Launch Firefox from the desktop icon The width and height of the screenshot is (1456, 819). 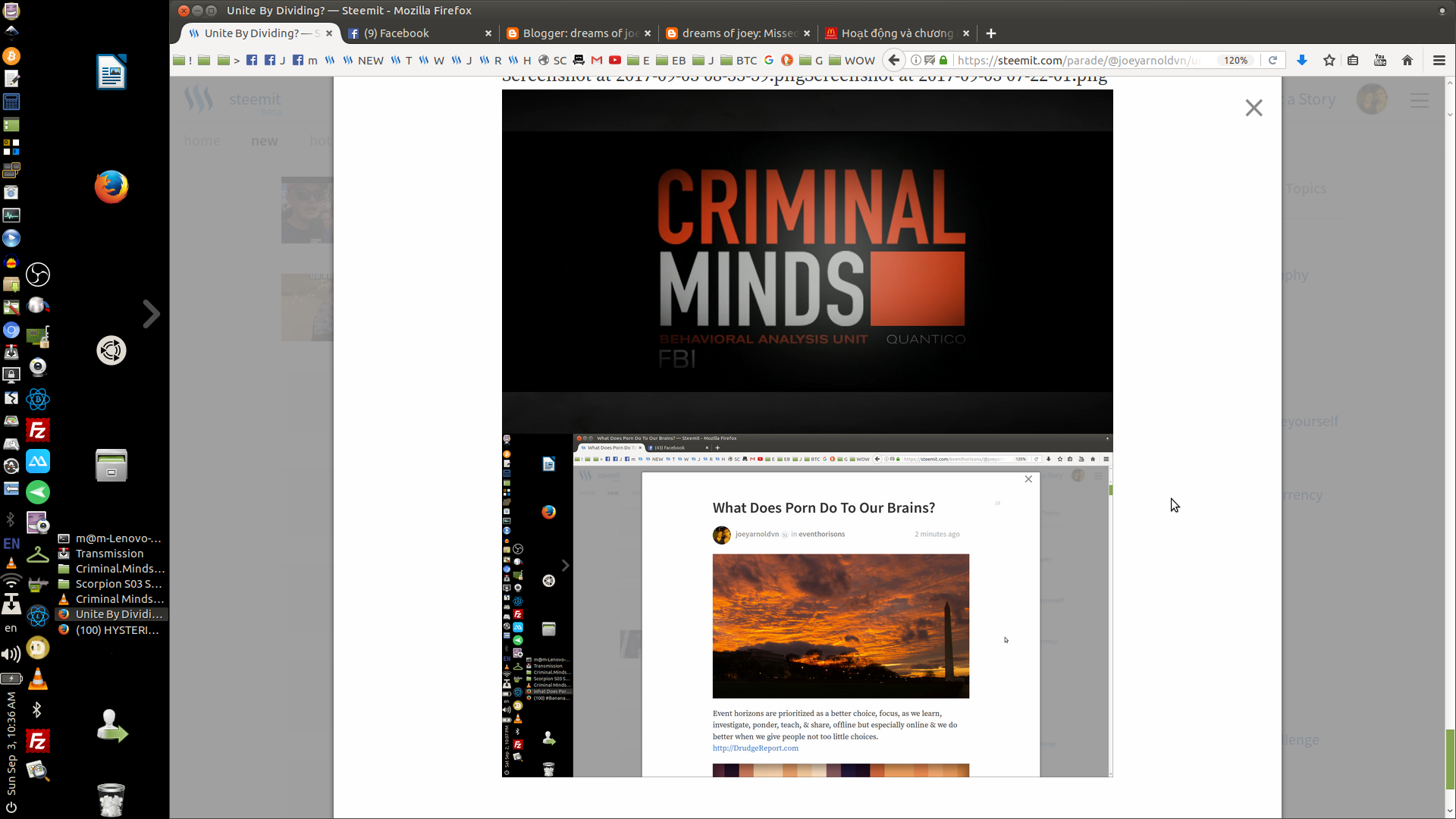tap(111, 187)
